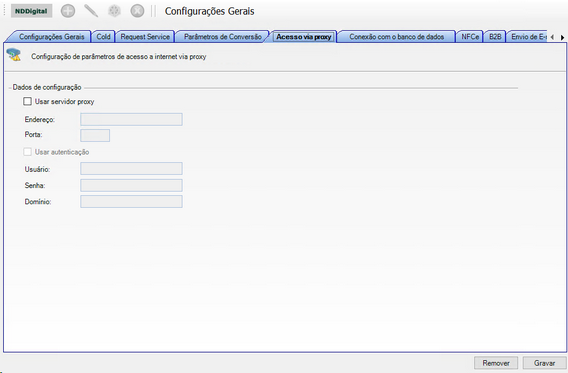Open the B2B tab
Viewport: 568px width, 373px height.
pyautogui.click(x=495, y=37)
